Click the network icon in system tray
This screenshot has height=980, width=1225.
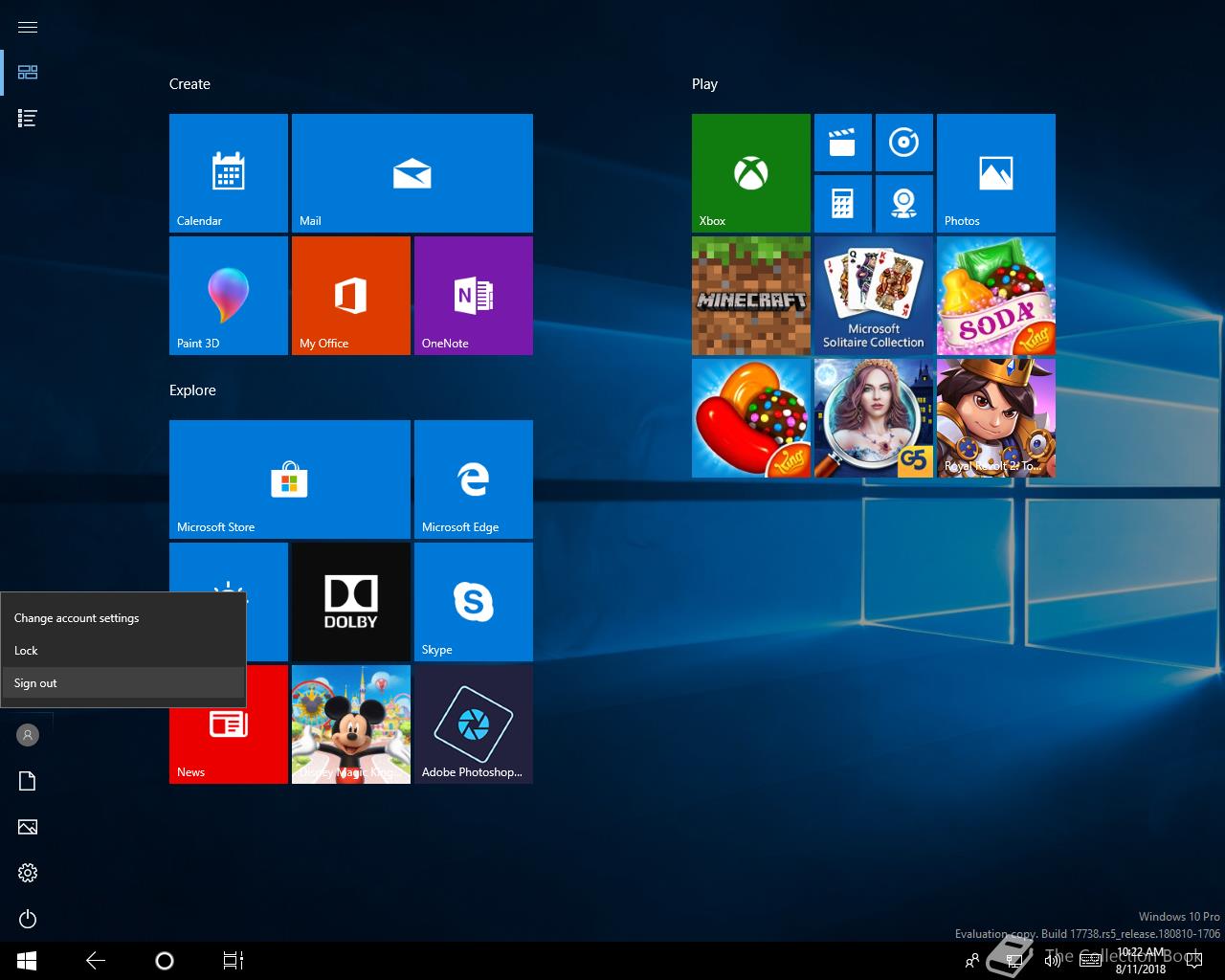coord(1013,961)
